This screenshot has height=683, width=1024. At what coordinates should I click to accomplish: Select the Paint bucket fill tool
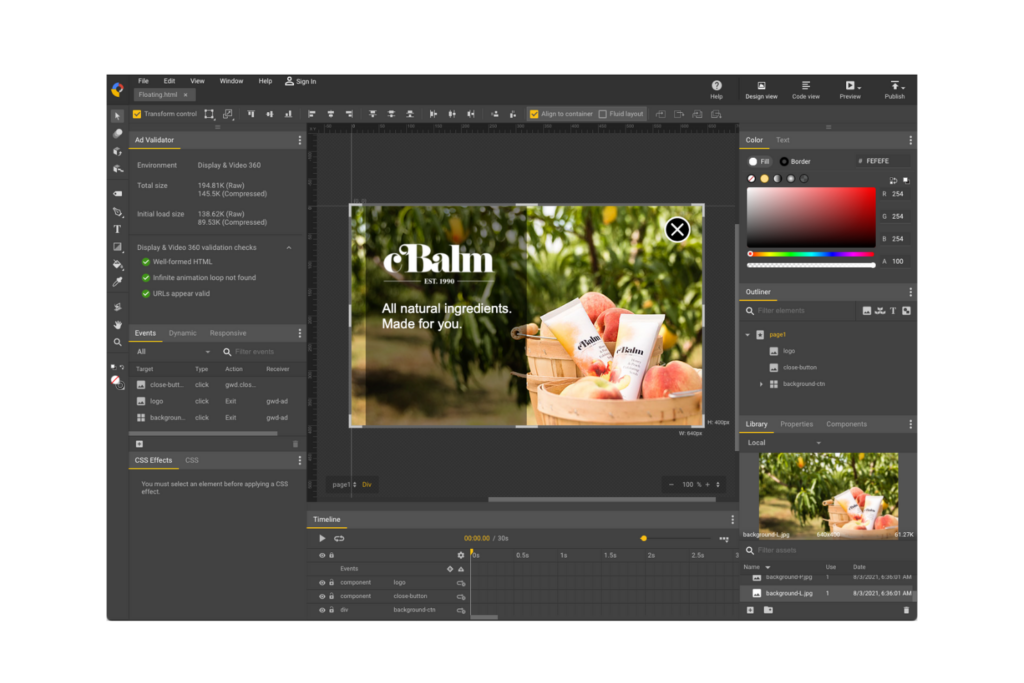click(x=118, y=264)
